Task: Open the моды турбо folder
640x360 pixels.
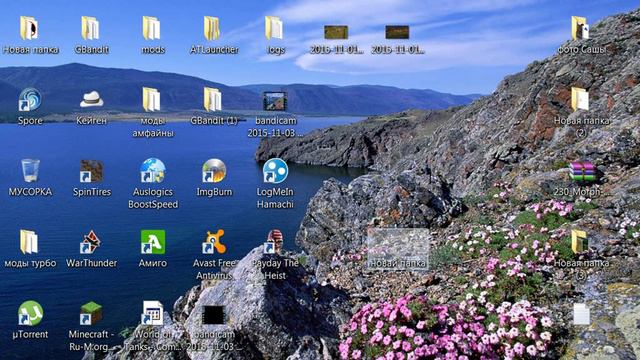Action: [x=29, y=242]
